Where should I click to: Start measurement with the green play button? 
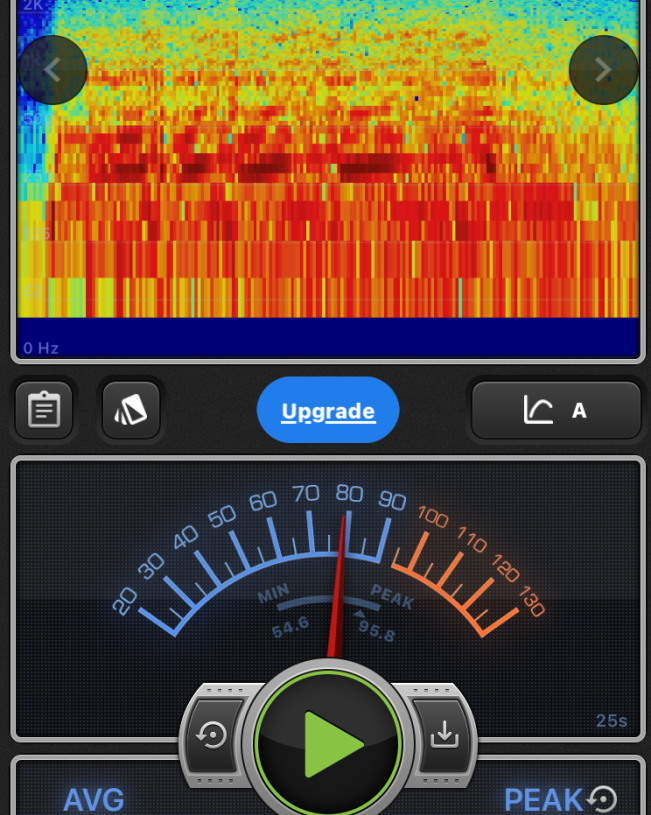(329, 744)
